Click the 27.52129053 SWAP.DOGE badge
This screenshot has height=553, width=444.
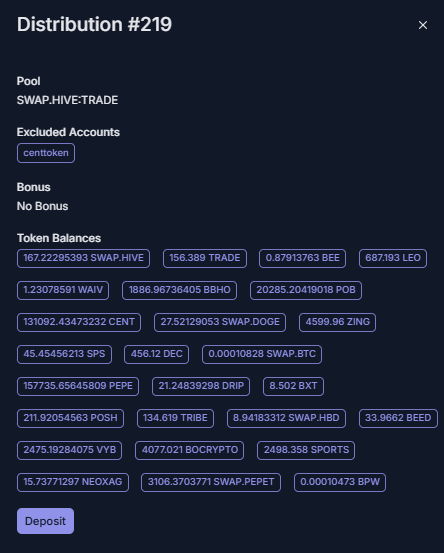(220, 322)
